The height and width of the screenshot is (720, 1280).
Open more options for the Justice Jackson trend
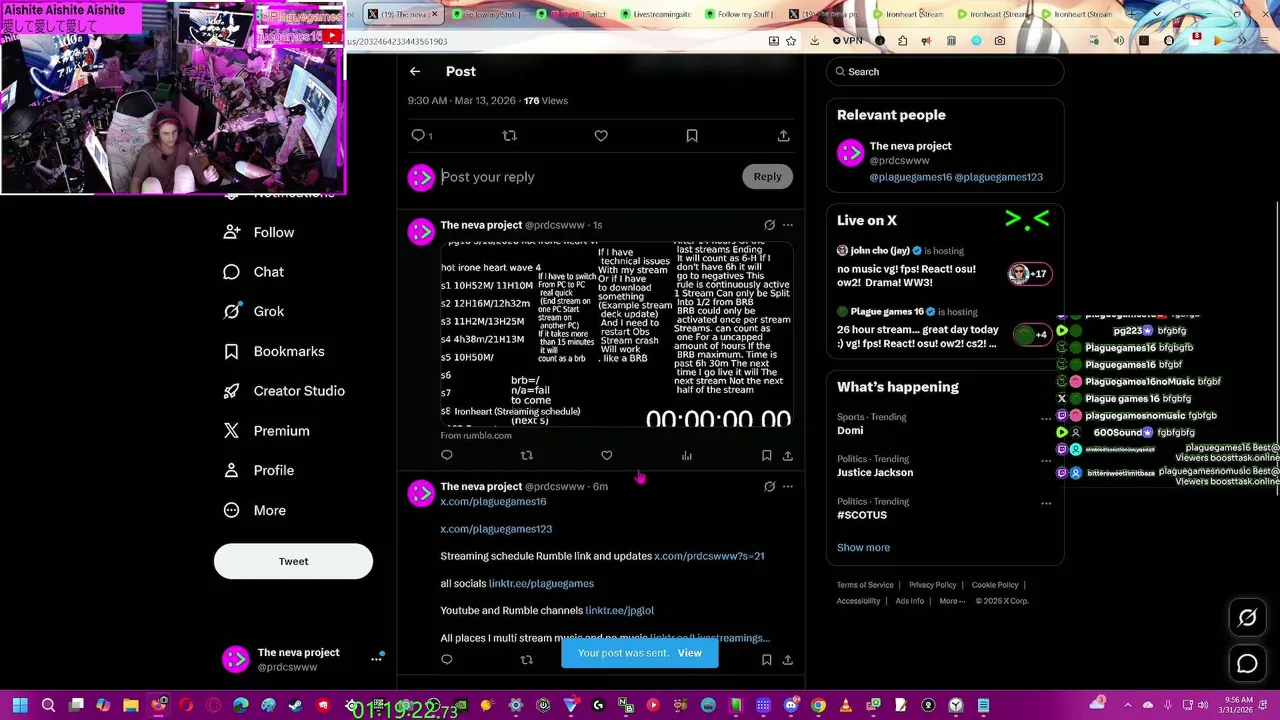click(1046, 461)
